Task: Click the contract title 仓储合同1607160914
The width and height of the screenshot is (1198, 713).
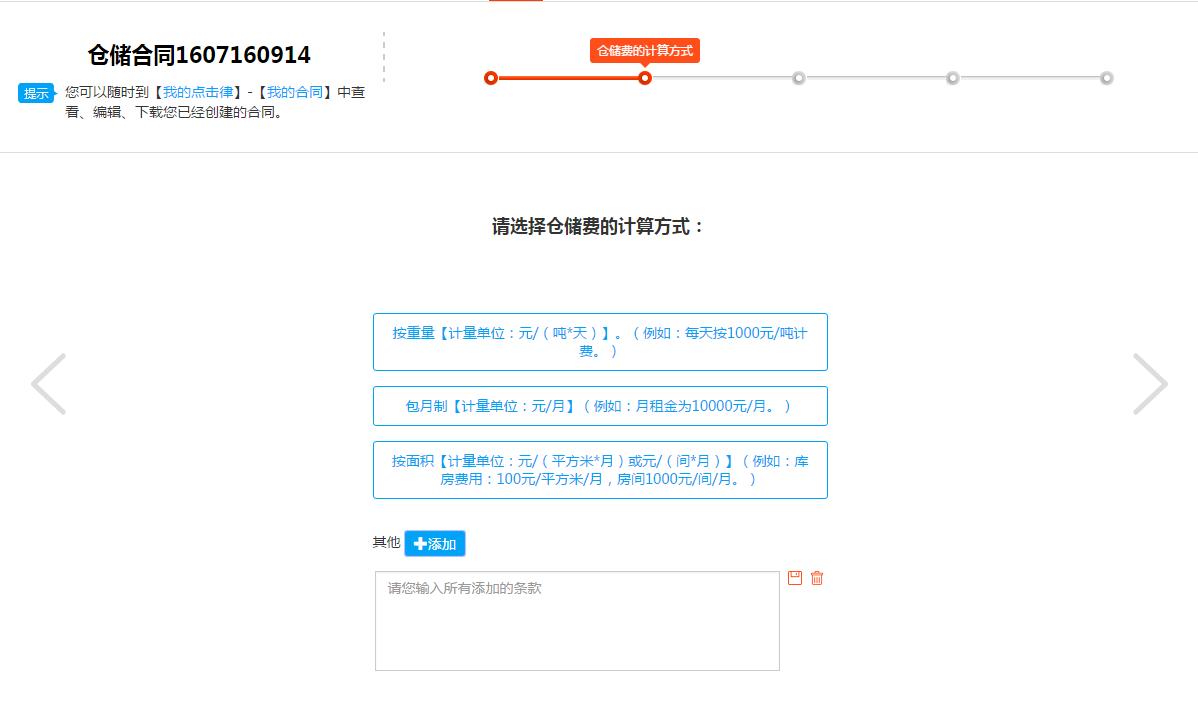Action: click(198, 55)
